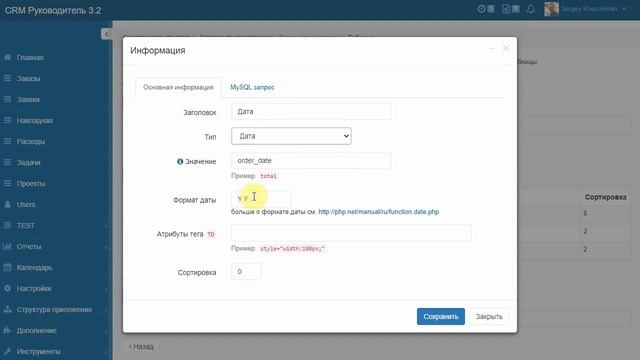Click the Заголовок input field
This screenshot has height=360, width=640.
click(x=311, y=111)
